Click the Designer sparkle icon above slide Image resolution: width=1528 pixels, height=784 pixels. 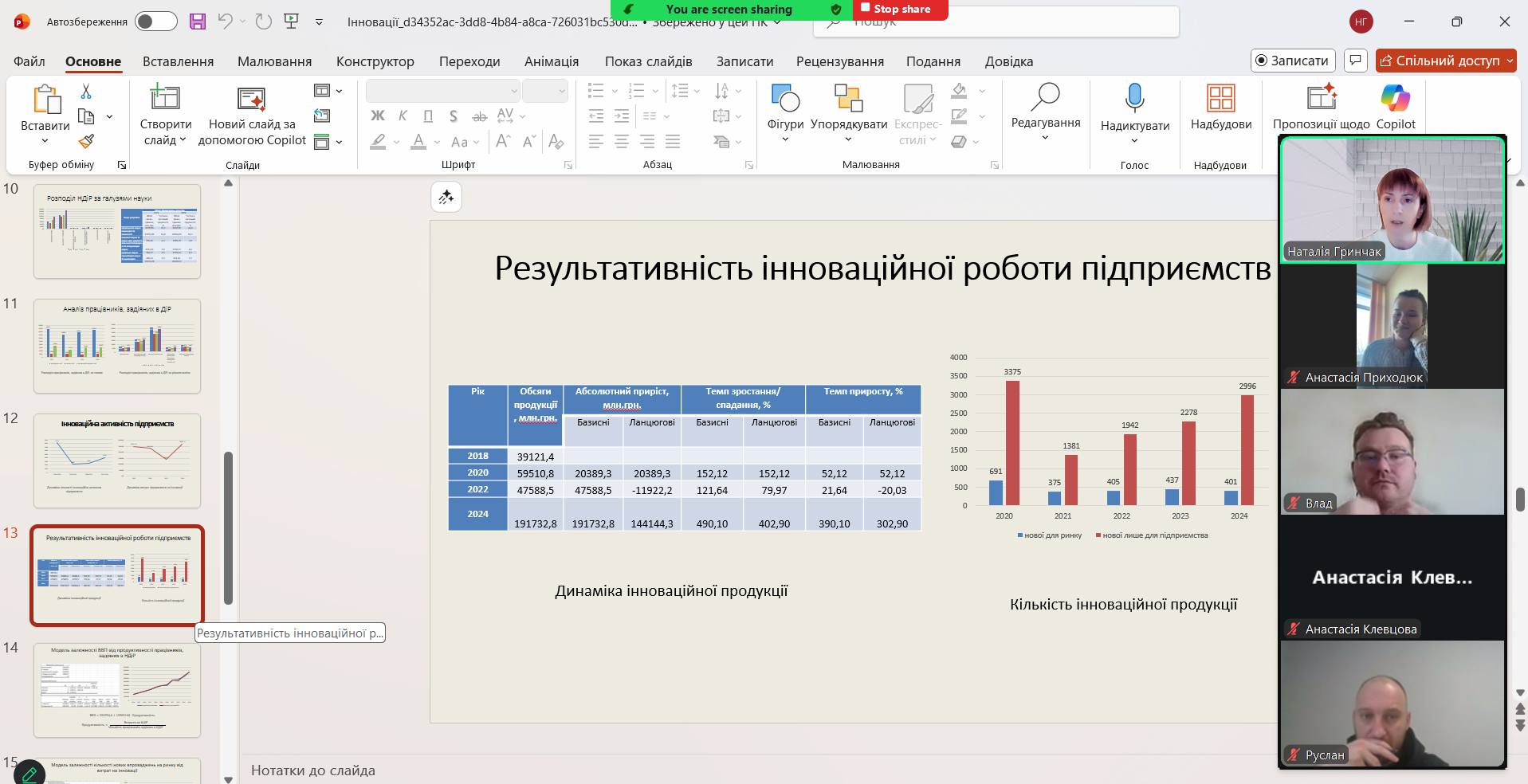[446, 197]
